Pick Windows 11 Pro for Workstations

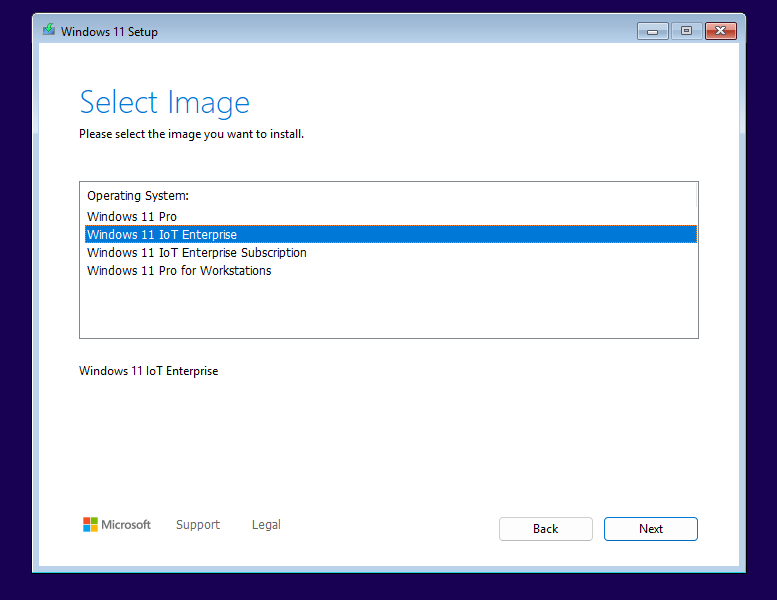click(x=390, y=271)
